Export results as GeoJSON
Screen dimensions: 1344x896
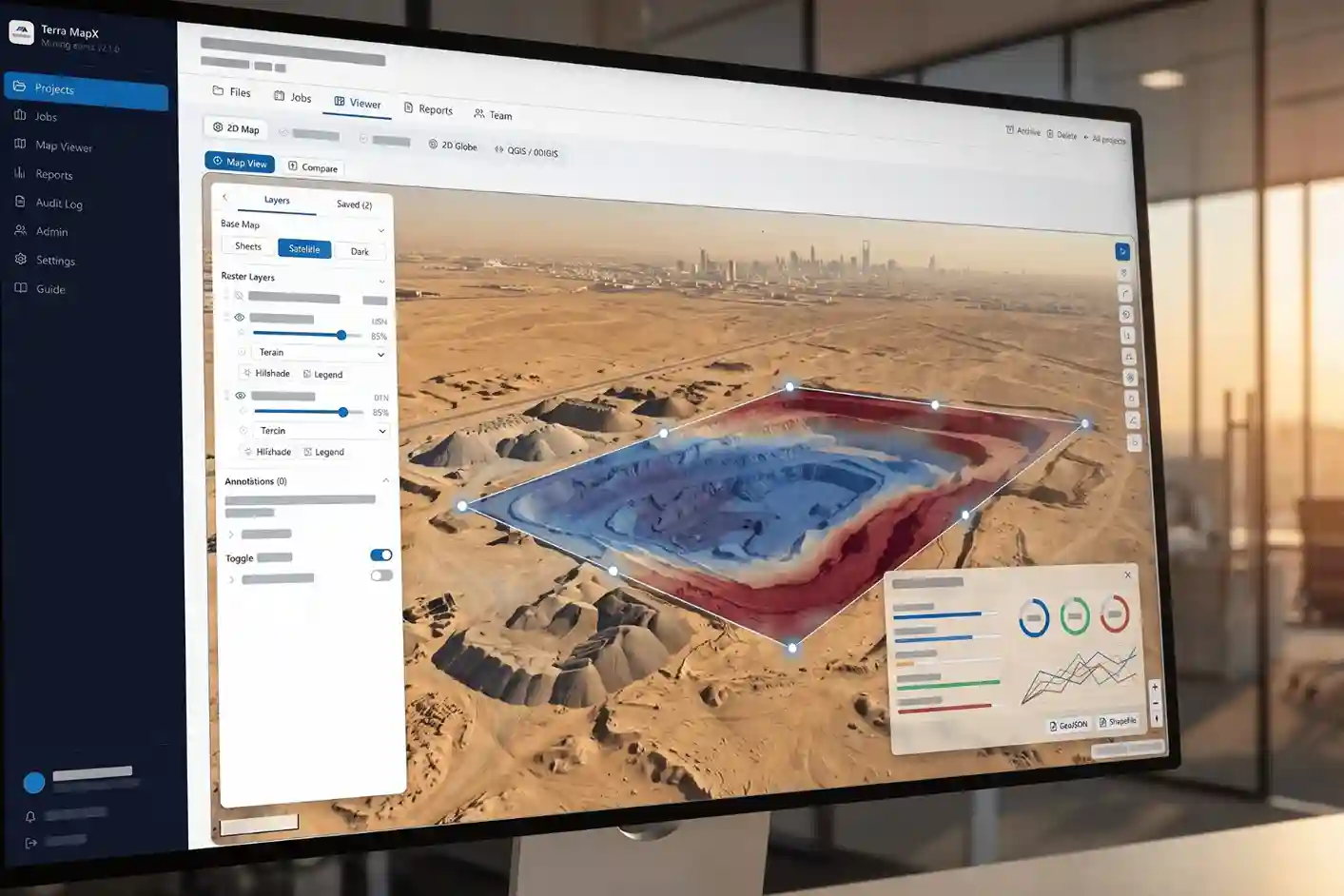(x=1069, y=725)
